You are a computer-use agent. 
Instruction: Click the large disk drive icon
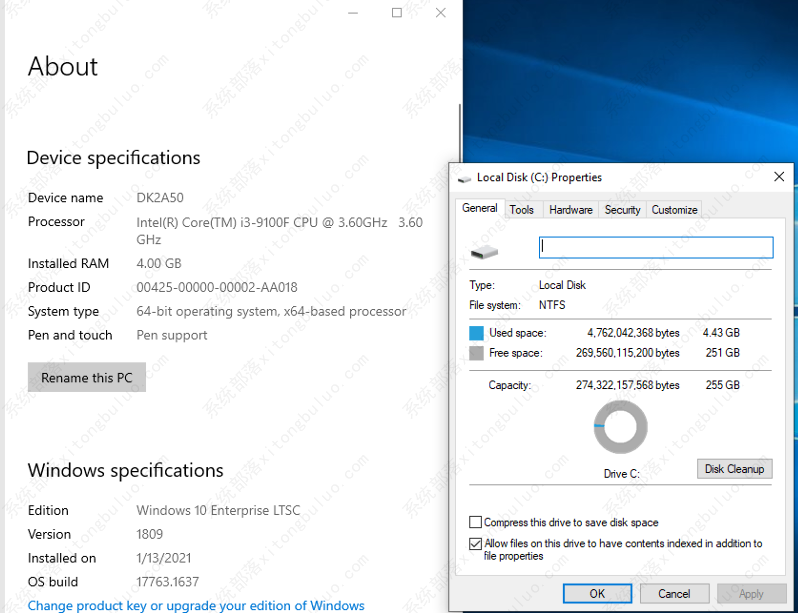pos(484,248)
